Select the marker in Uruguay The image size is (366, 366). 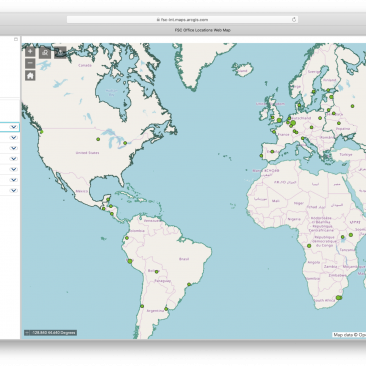166,309
